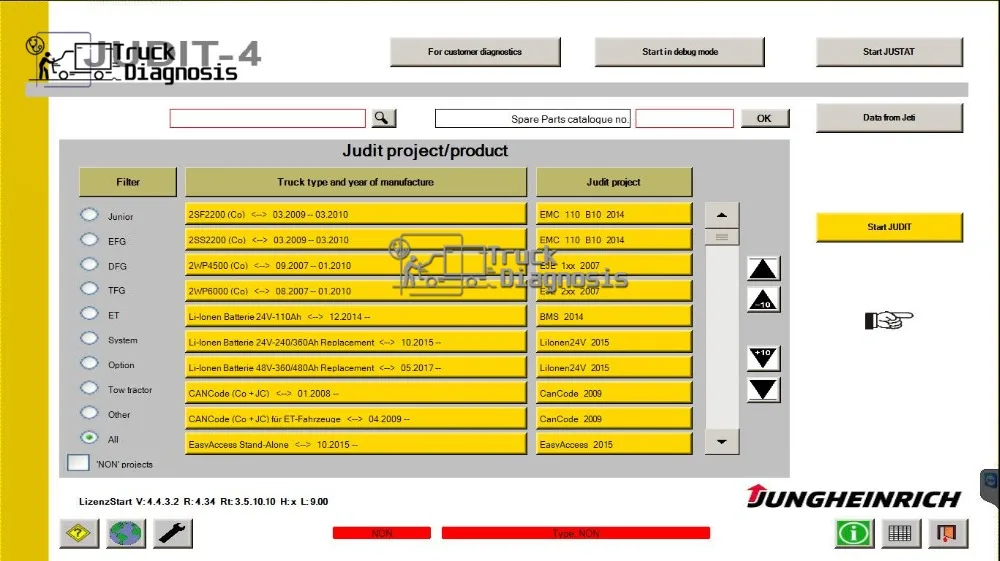Select the 2SF2200 (Co) truck row
Image resolution: width=1000 pixels, height=561 pixels.
coord(356,214)
